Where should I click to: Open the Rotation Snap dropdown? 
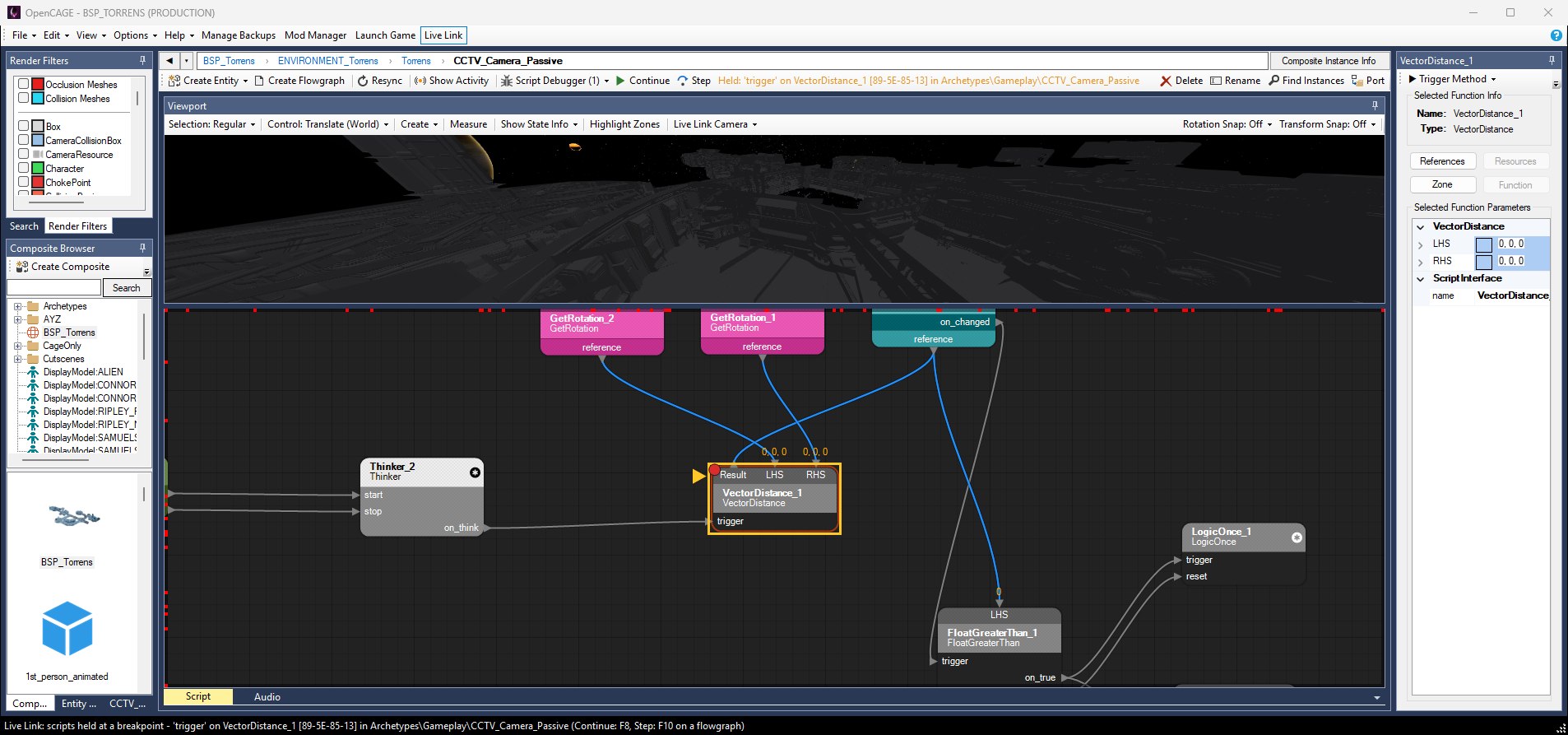[x=1227, y=124]
